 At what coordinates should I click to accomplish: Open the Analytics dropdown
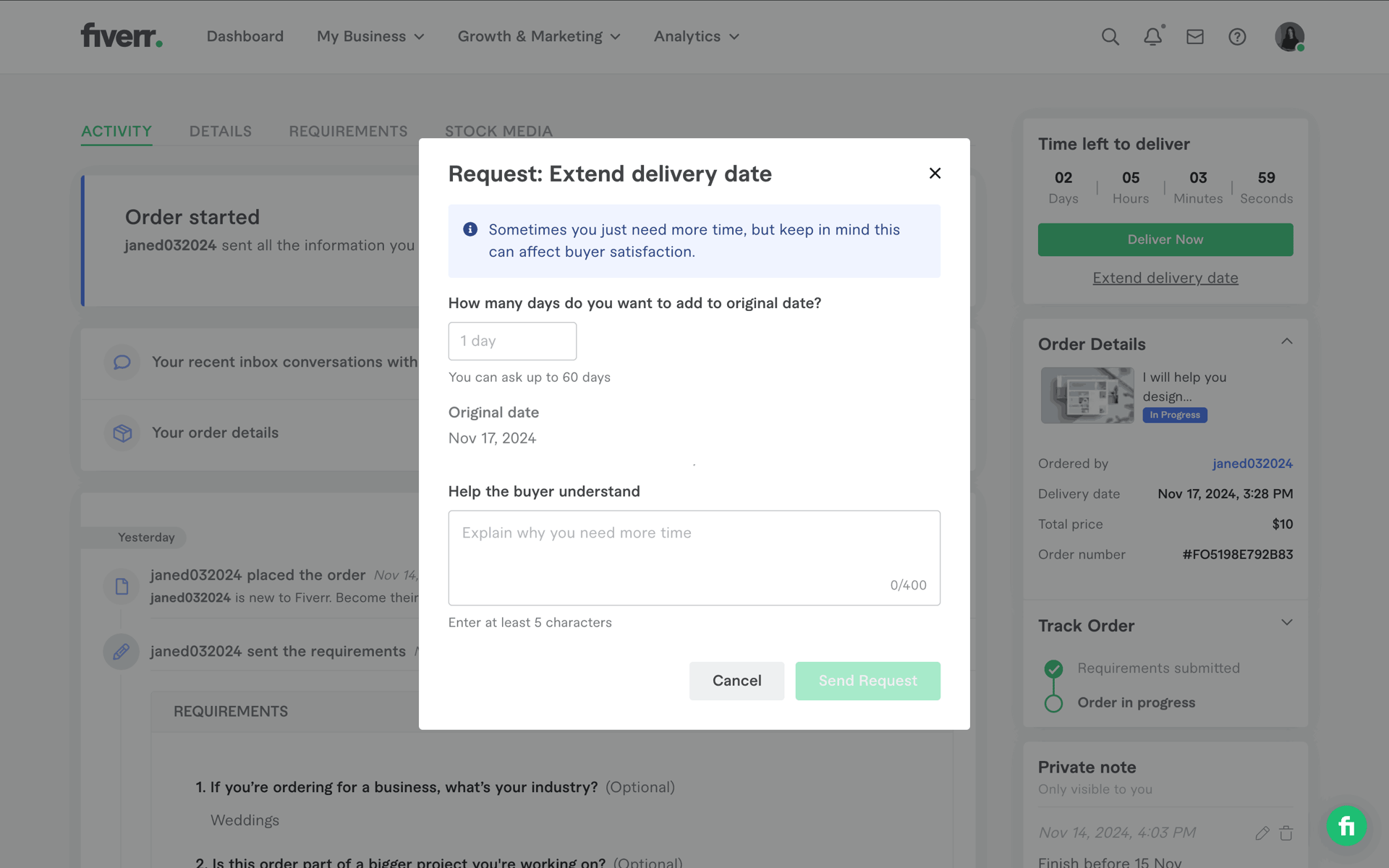point(697,36)
